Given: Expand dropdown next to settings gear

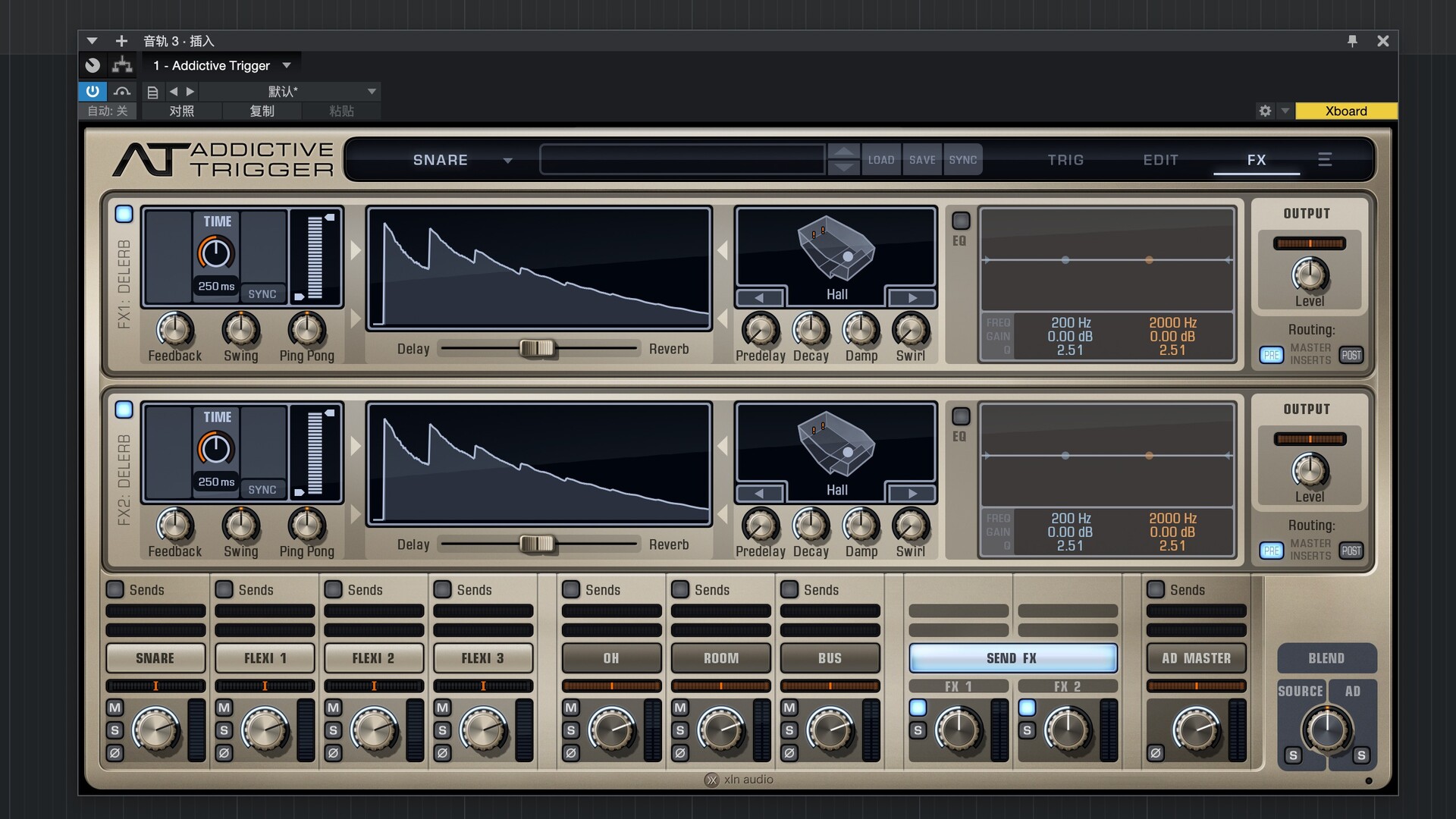Looking at the screenshot, I should pyautogui.click(x=1285, y=111).
